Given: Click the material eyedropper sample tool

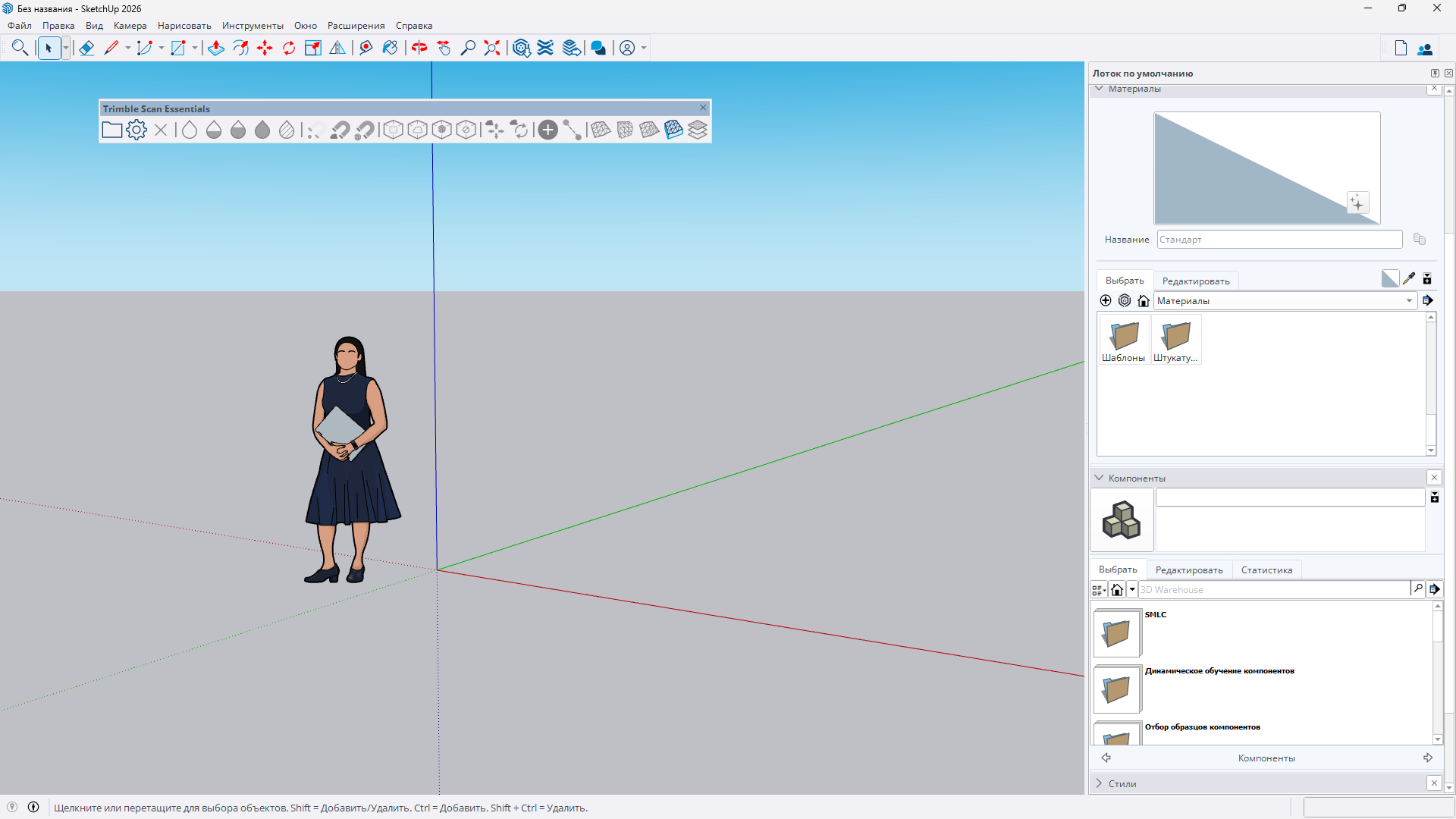Looking at the screenshot, I should [1409, 278].
